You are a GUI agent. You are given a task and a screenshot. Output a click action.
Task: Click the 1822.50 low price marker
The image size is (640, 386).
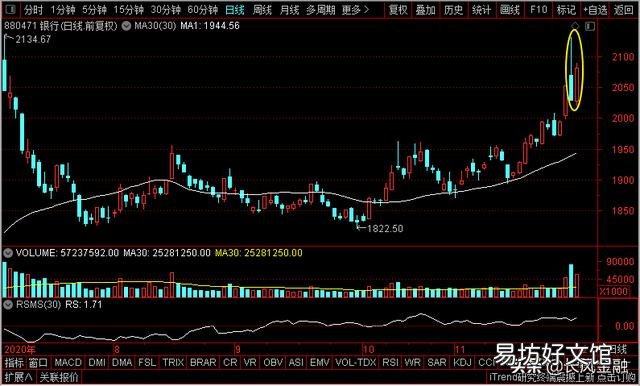[x=385, y=228]
